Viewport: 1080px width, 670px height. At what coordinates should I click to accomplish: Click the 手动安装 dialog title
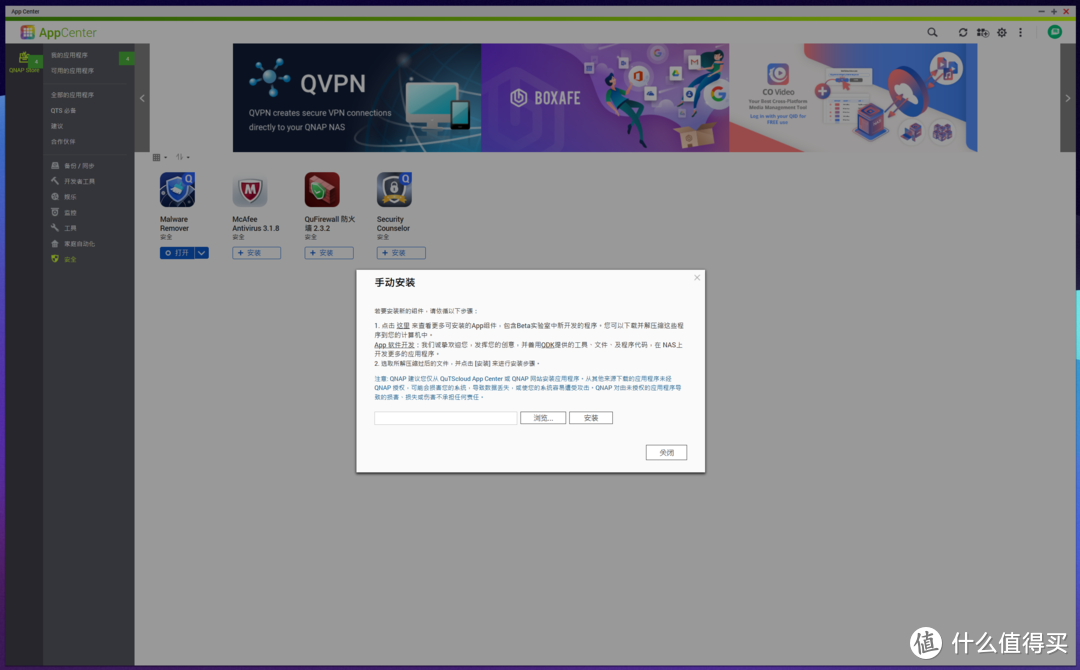395,283
